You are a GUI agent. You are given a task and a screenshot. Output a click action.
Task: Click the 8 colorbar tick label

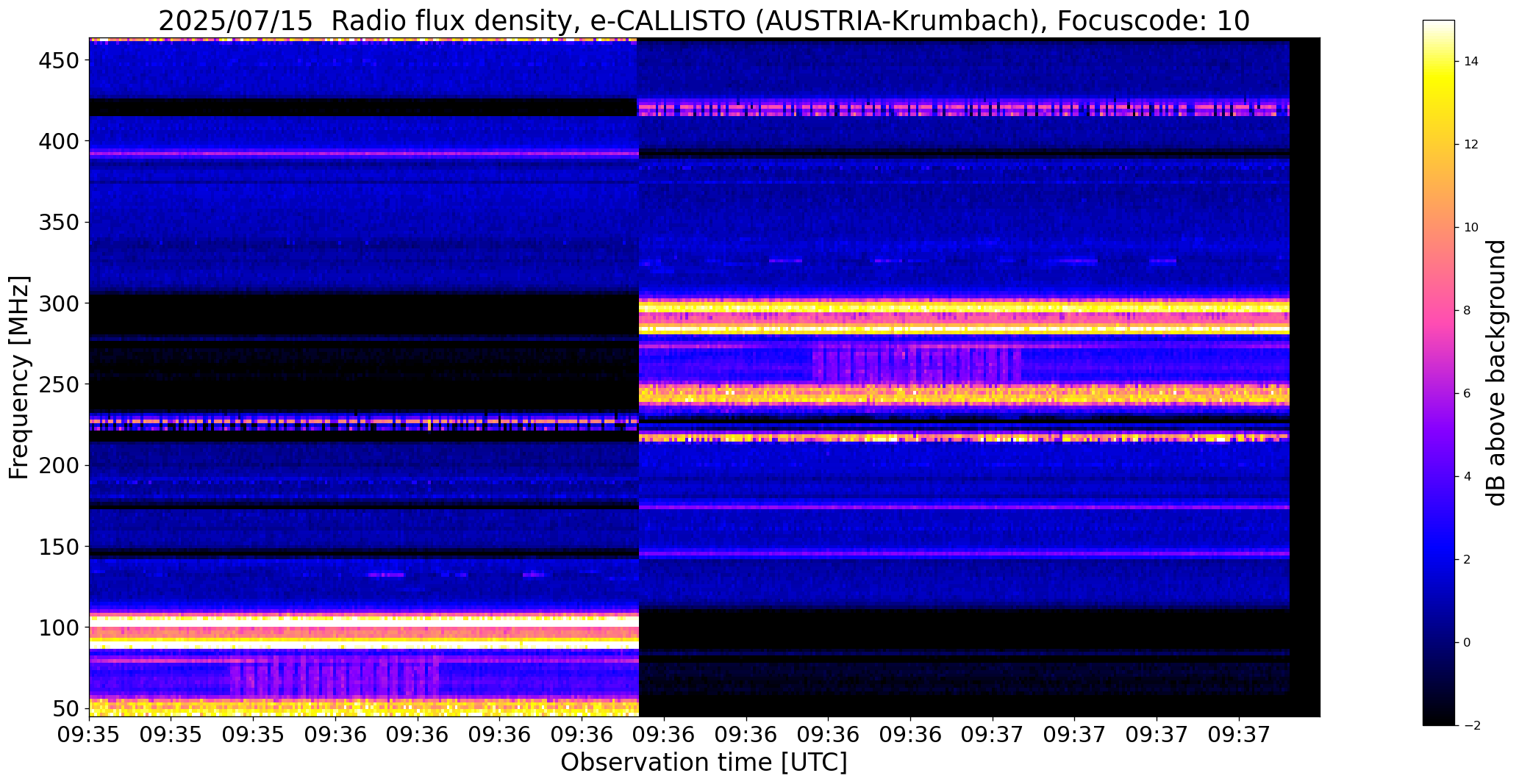point(1468,311)
